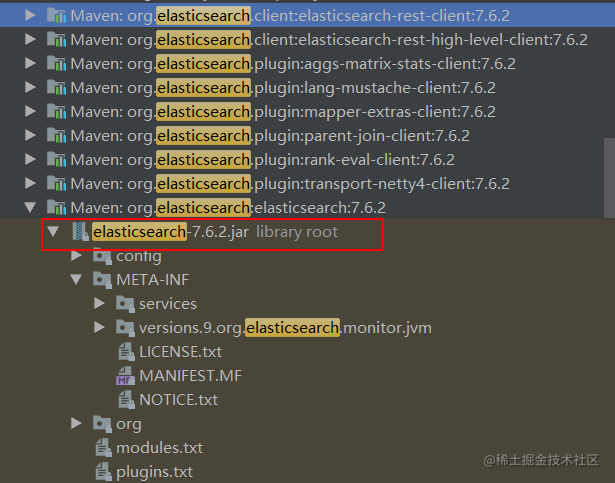Viewport: 615px width, 483px height.
Task: Open the NOTICE.txt file
Action: 178,400
